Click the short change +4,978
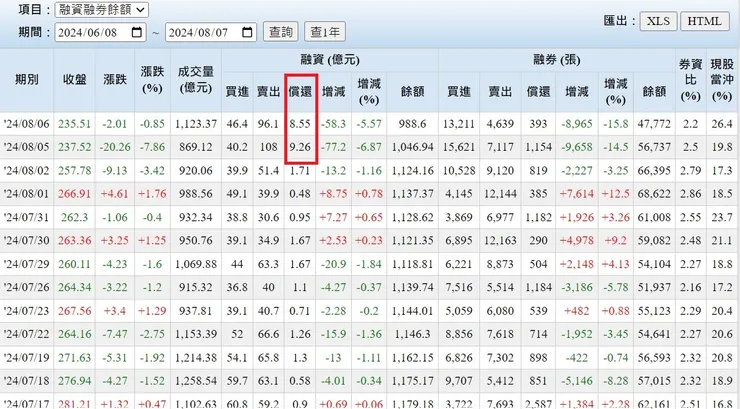The width and height of the screenshot is (740, 409). click(576, 241)
